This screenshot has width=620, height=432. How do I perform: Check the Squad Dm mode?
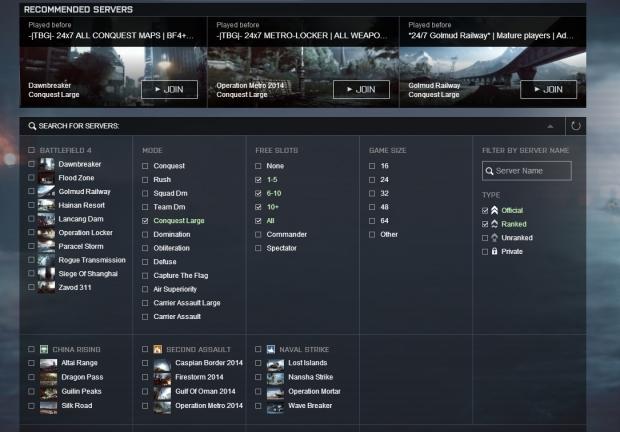145,193
